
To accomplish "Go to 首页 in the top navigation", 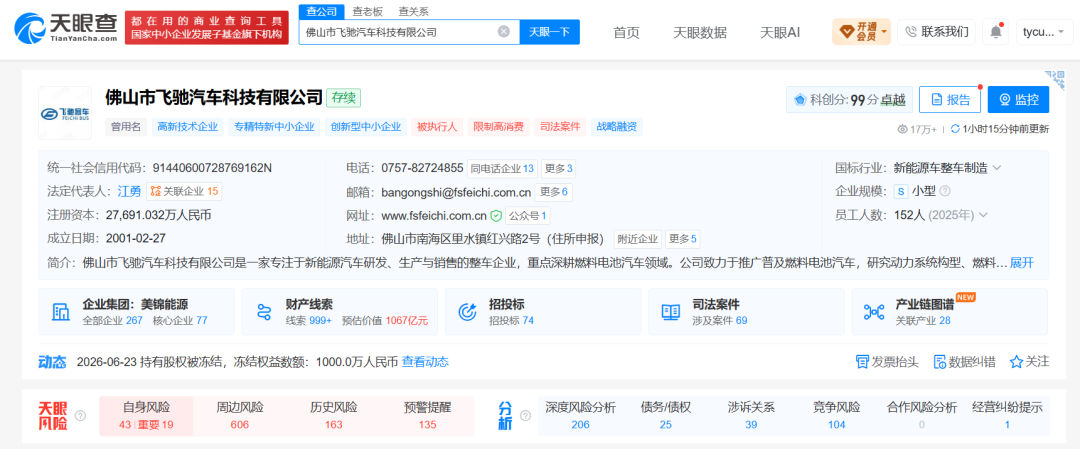I will [x=626, y=32].
